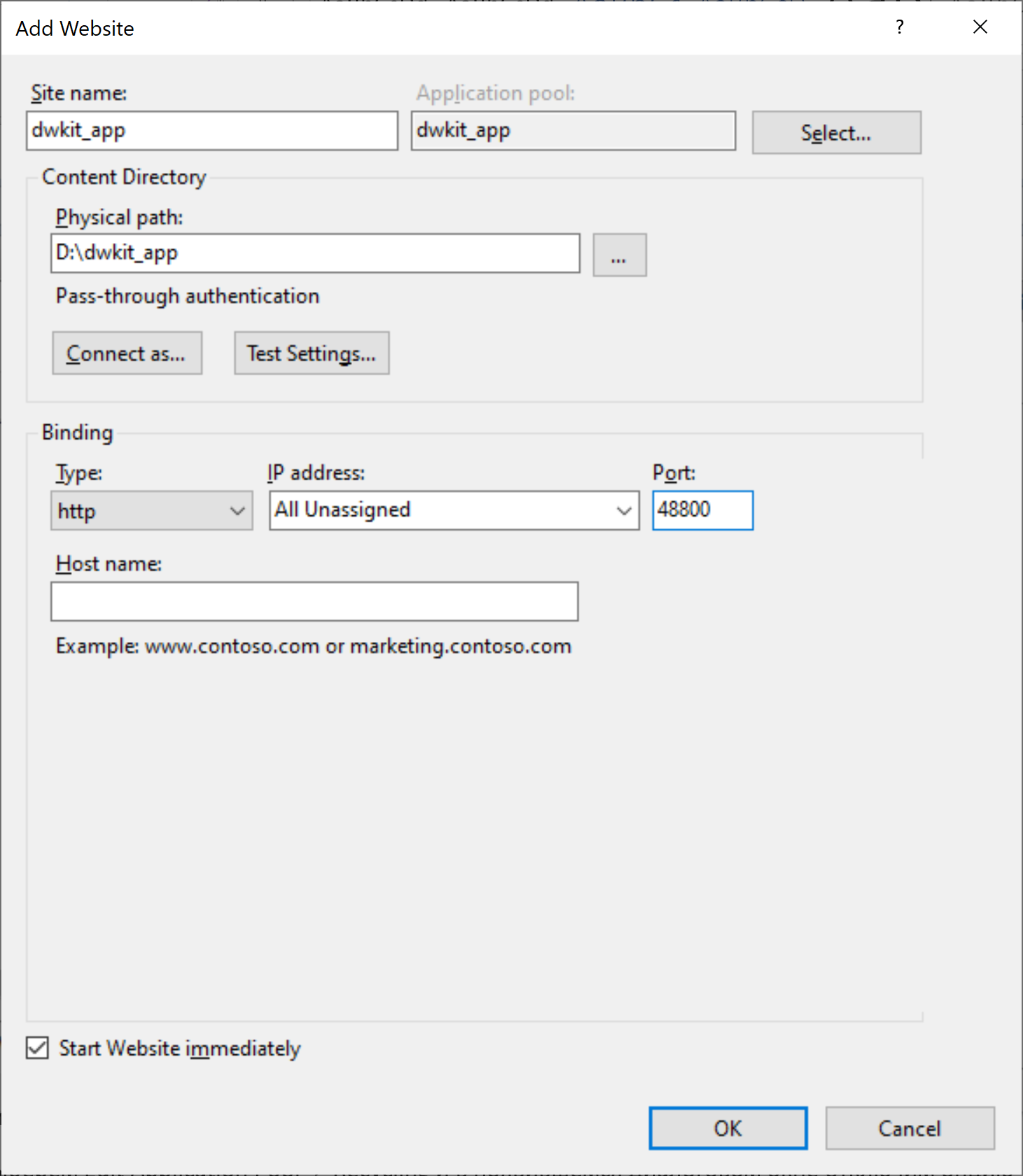Screen dimensions: 1023x1176
Task: Click the Host name: label
Action: (x=108, y=563)
